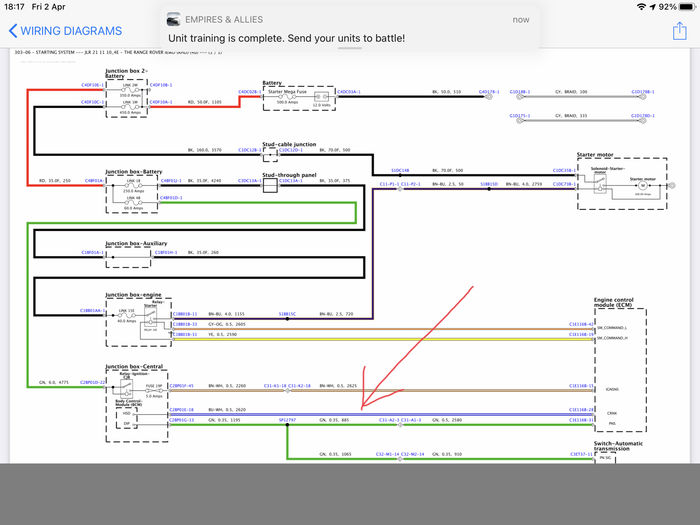
Task: Select the Engine control module (ECM) label
Action: click(x=613, y=302)
